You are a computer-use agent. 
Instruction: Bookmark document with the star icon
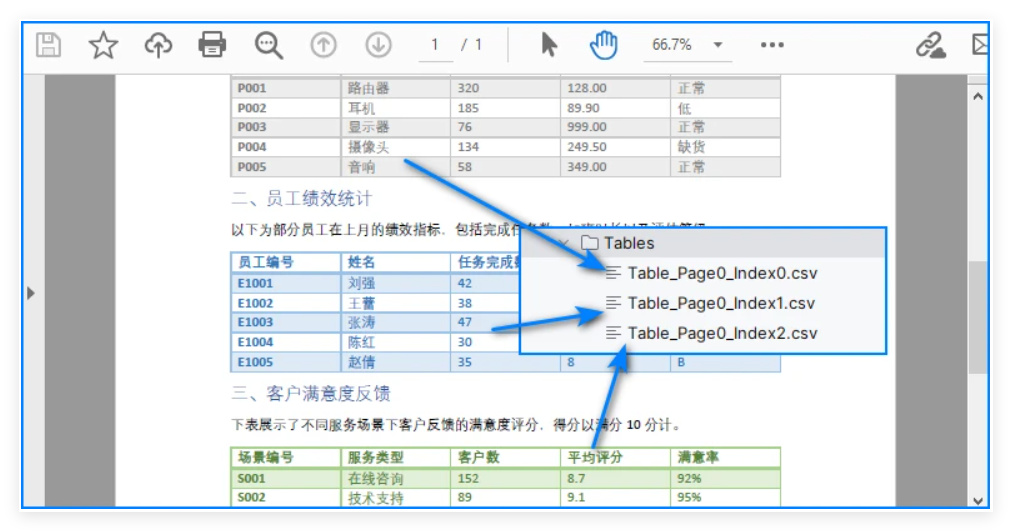(103, 45)
